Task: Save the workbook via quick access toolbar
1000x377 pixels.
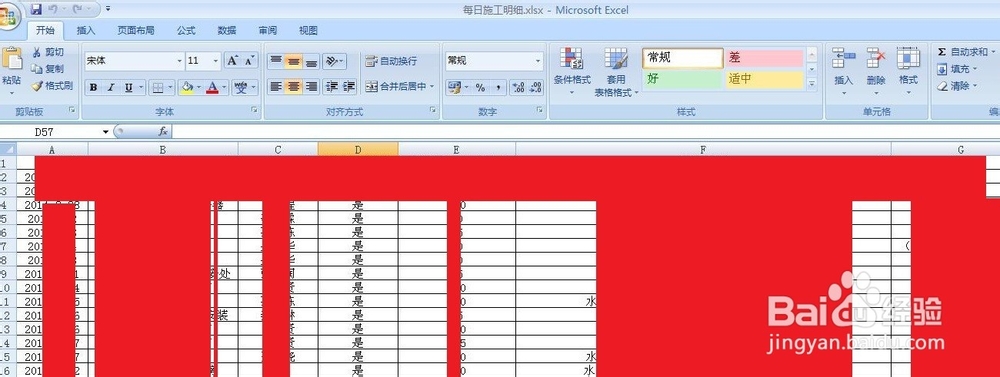Action: click(x=36, y=9)
